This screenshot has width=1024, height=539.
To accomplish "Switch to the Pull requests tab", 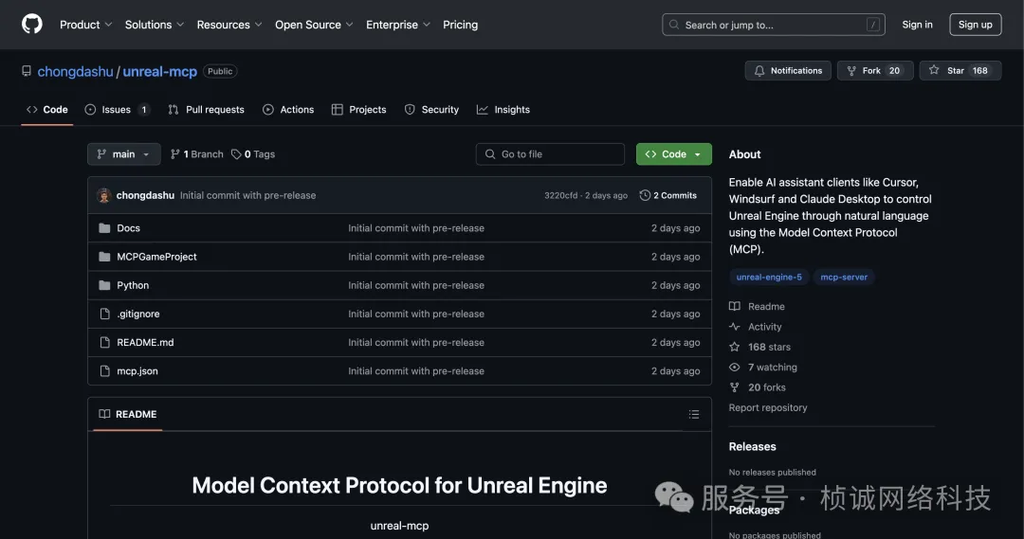I will click(x=206, y=110).
